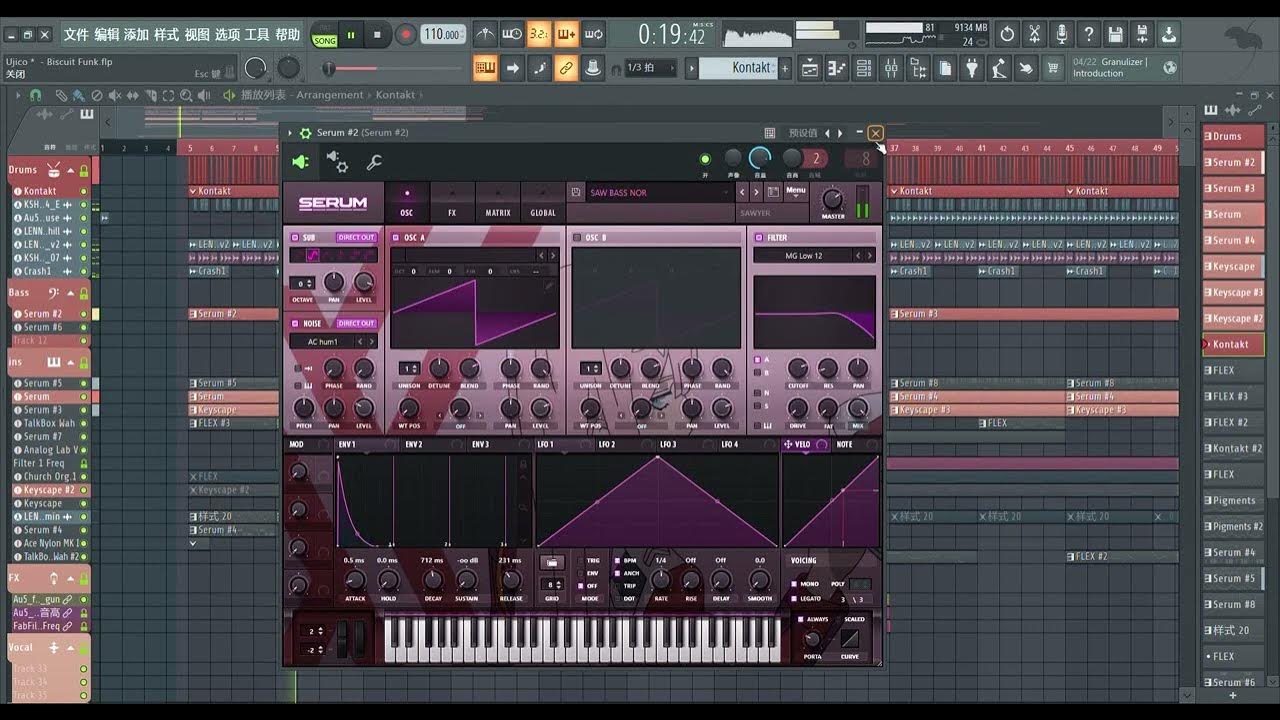The image size is (1280, 720).
Task: Stop playback with the square stop button
Action: (x=377, y=35)
